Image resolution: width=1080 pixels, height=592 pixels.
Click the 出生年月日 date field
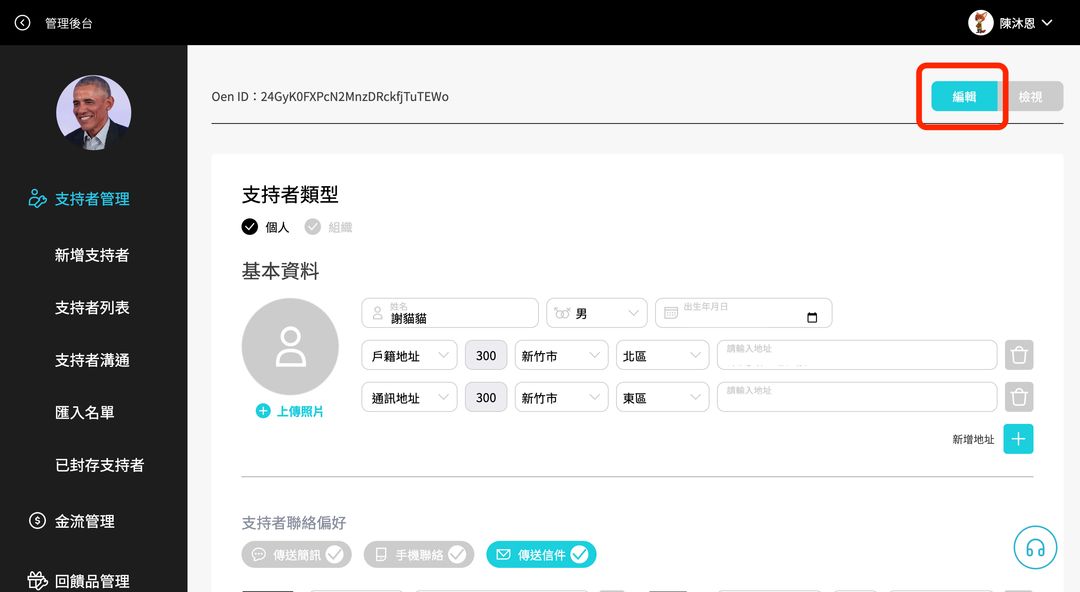(x=743, y=313)
